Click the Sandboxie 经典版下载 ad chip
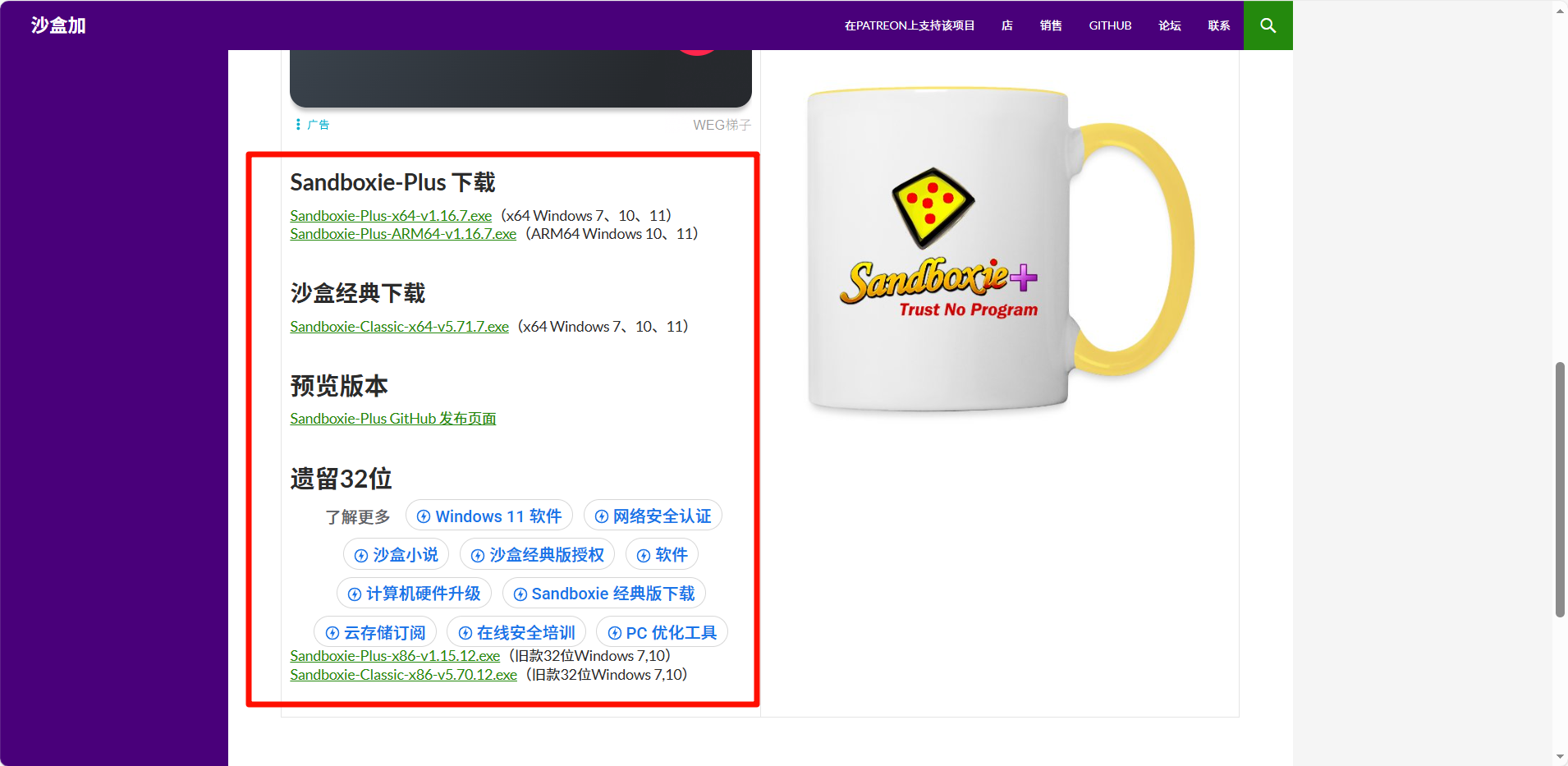 coord(604,594)
